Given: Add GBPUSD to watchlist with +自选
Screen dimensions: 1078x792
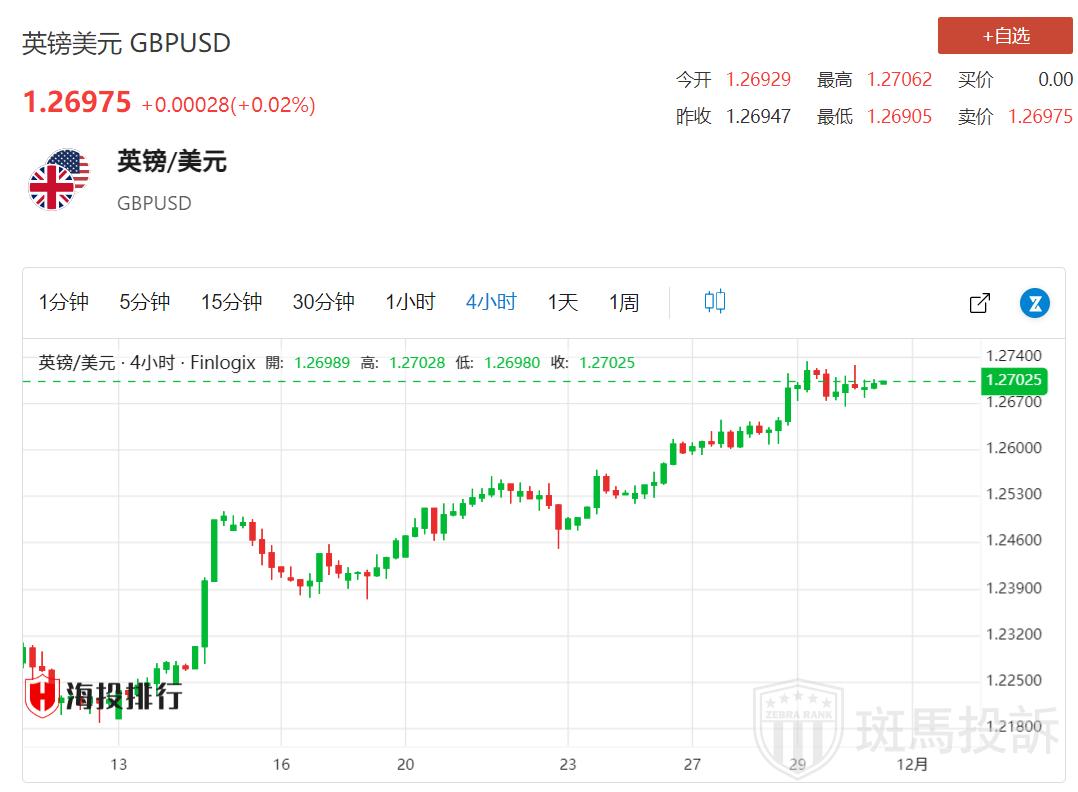Looking at the screenshot, I should (x=1005, y=36).
